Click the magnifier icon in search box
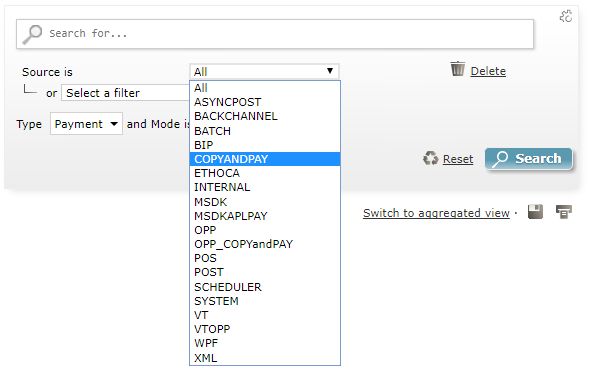This screenshot has width=596, height=380. (32, 34)
